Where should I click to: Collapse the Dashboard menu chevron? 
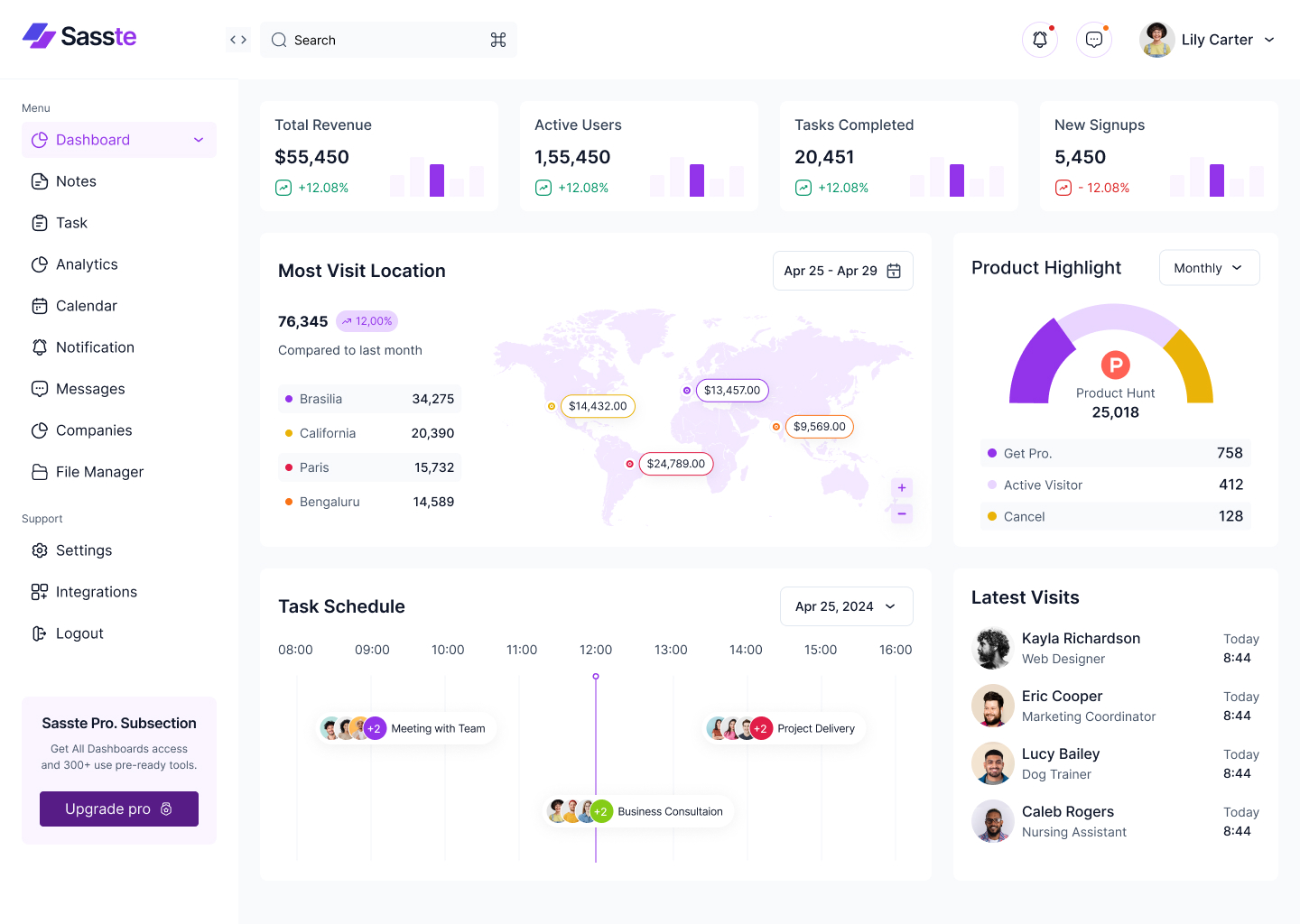coord(198,140)
